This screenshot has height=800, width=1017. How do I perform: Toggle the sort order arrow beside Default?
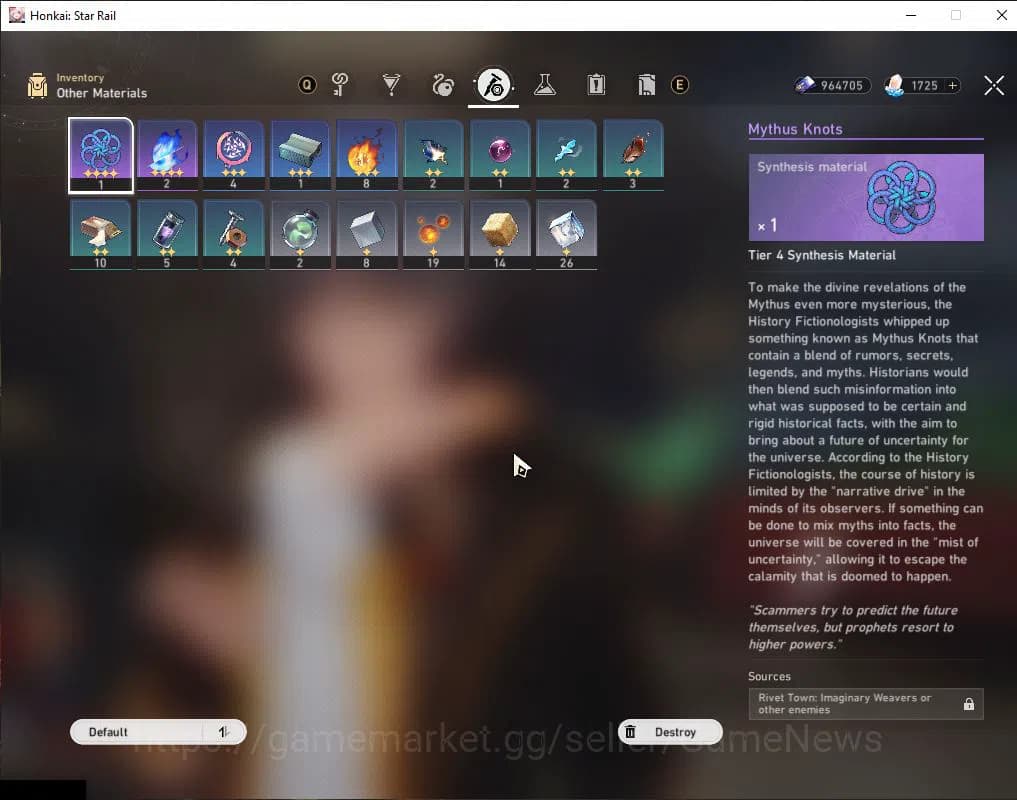pos(224,732)
